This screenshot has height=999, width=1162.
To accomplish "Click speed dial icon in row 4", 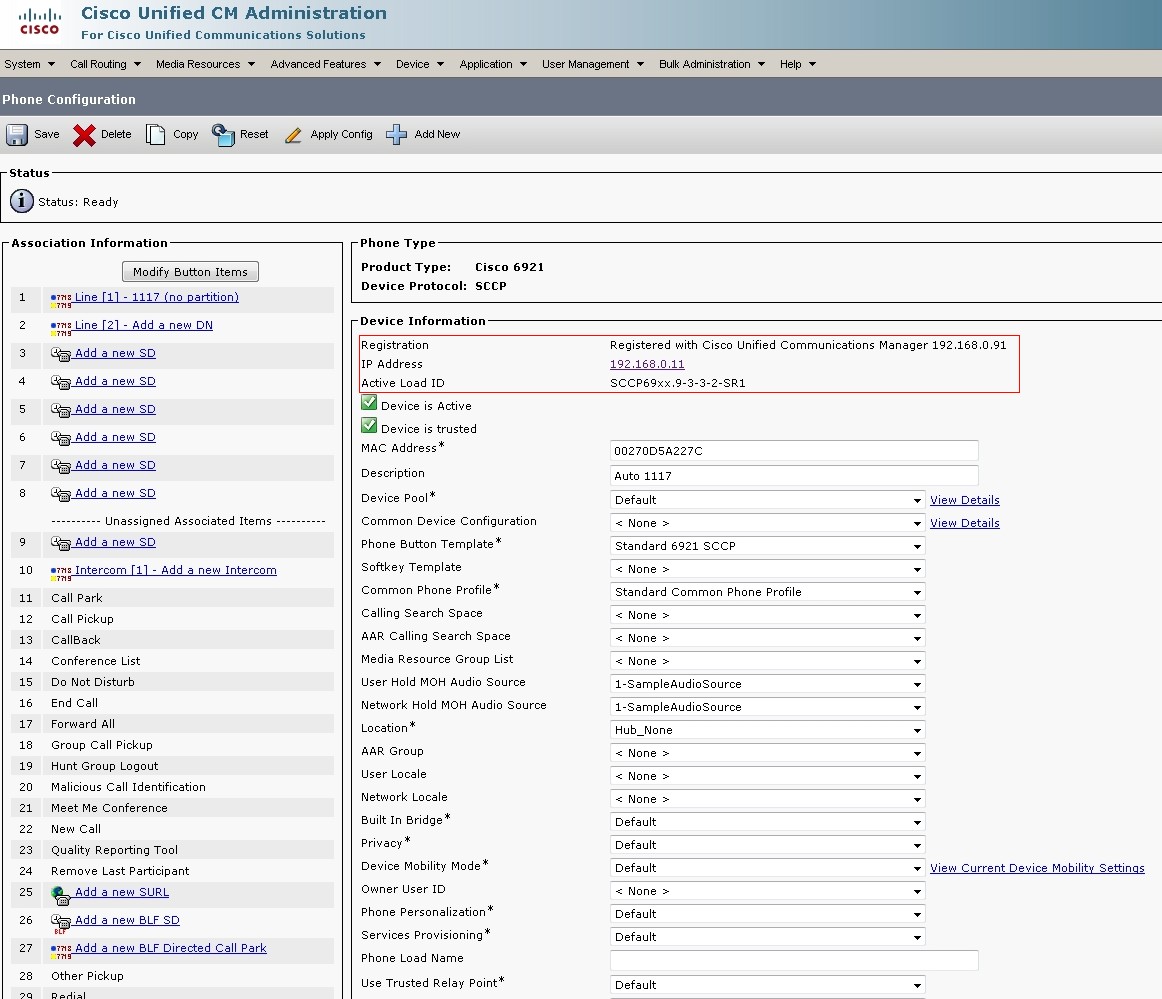I will 61,382.
